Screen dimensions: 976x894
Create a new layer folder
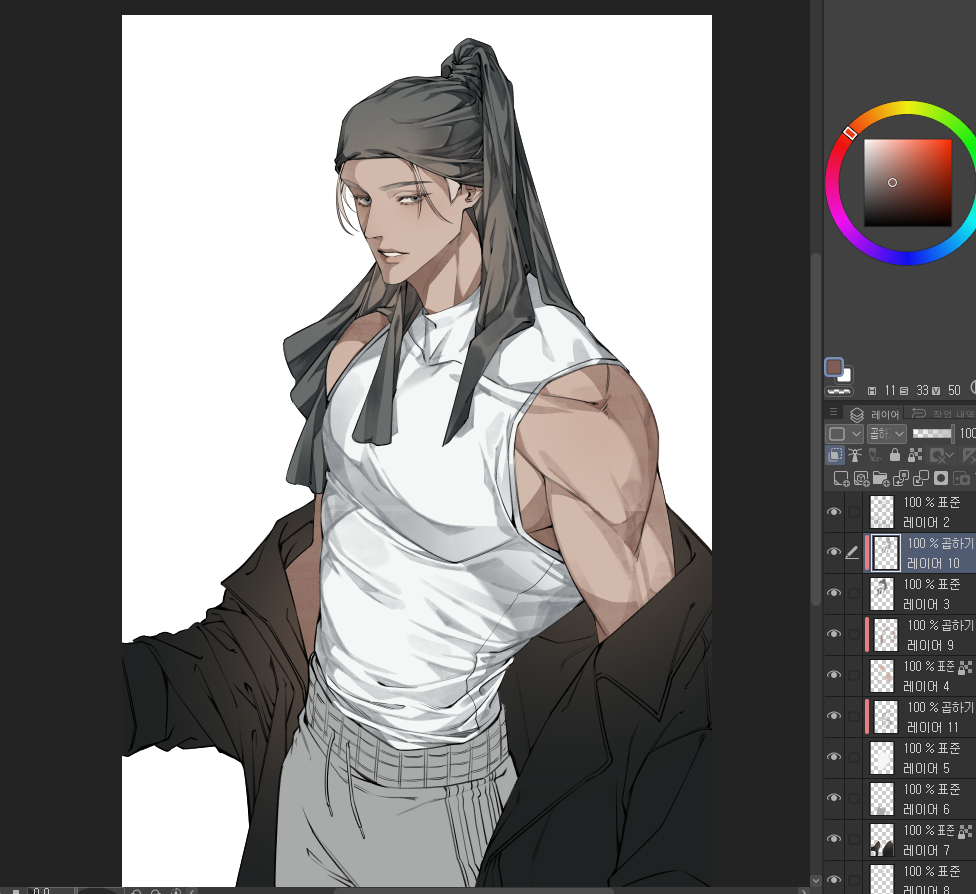click(880, 479)
